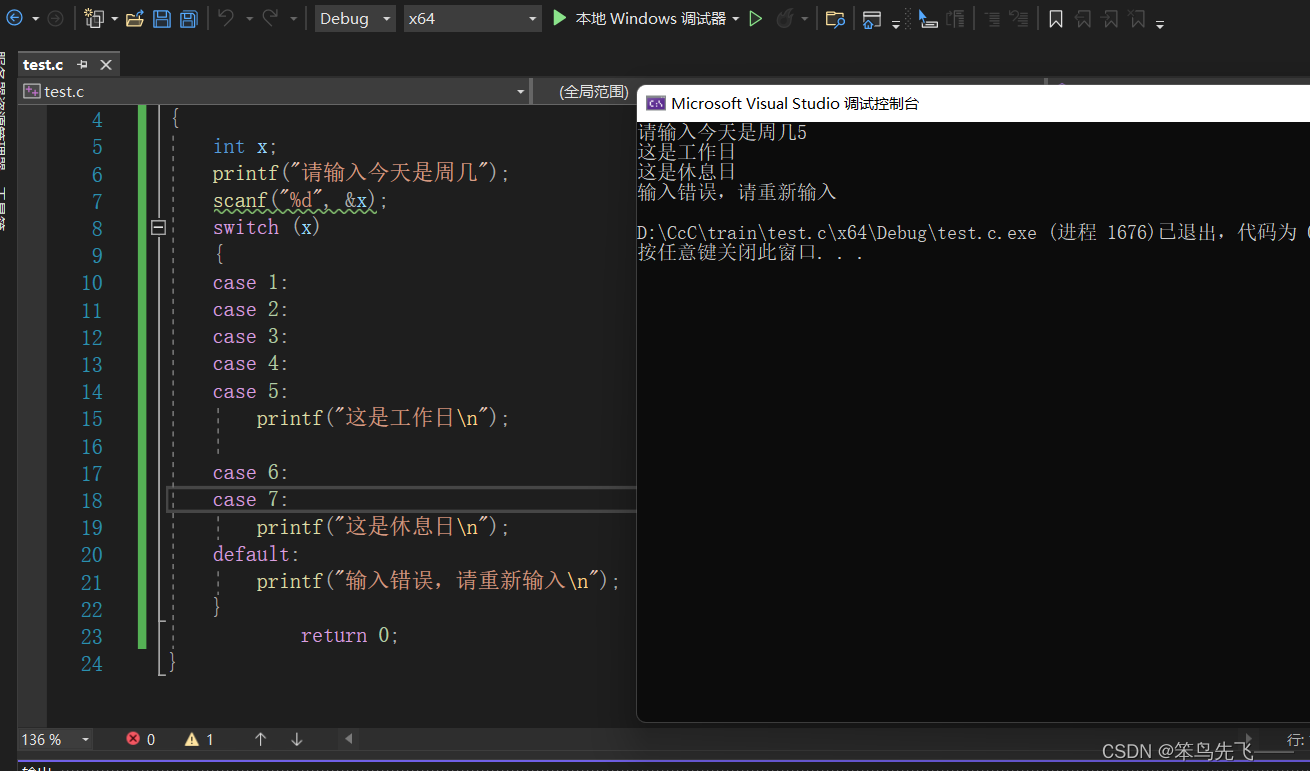Viewport: 1310px width, 771px height.
Task: Click on 'case 5:' in the editor
Action: pos(250,392)
